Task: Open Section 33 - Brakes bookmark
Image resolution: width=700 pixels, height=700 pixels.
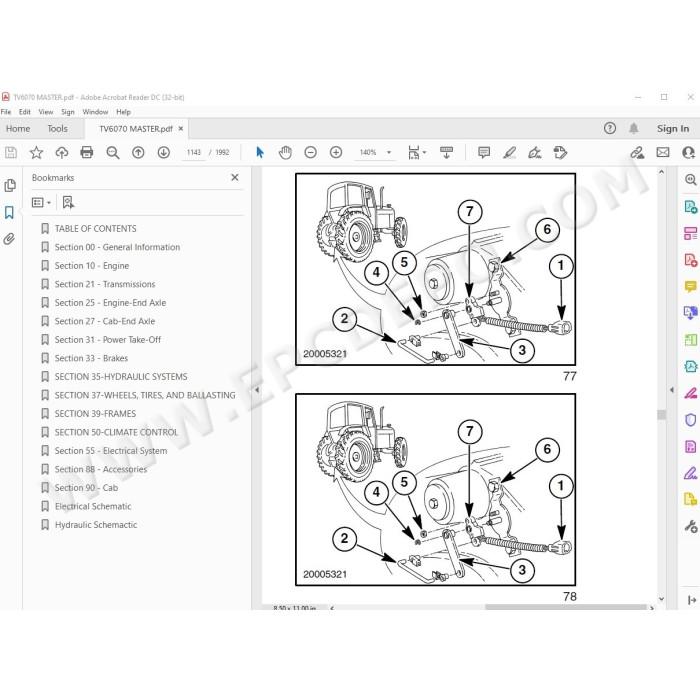Action: click(x=91, y=358)
